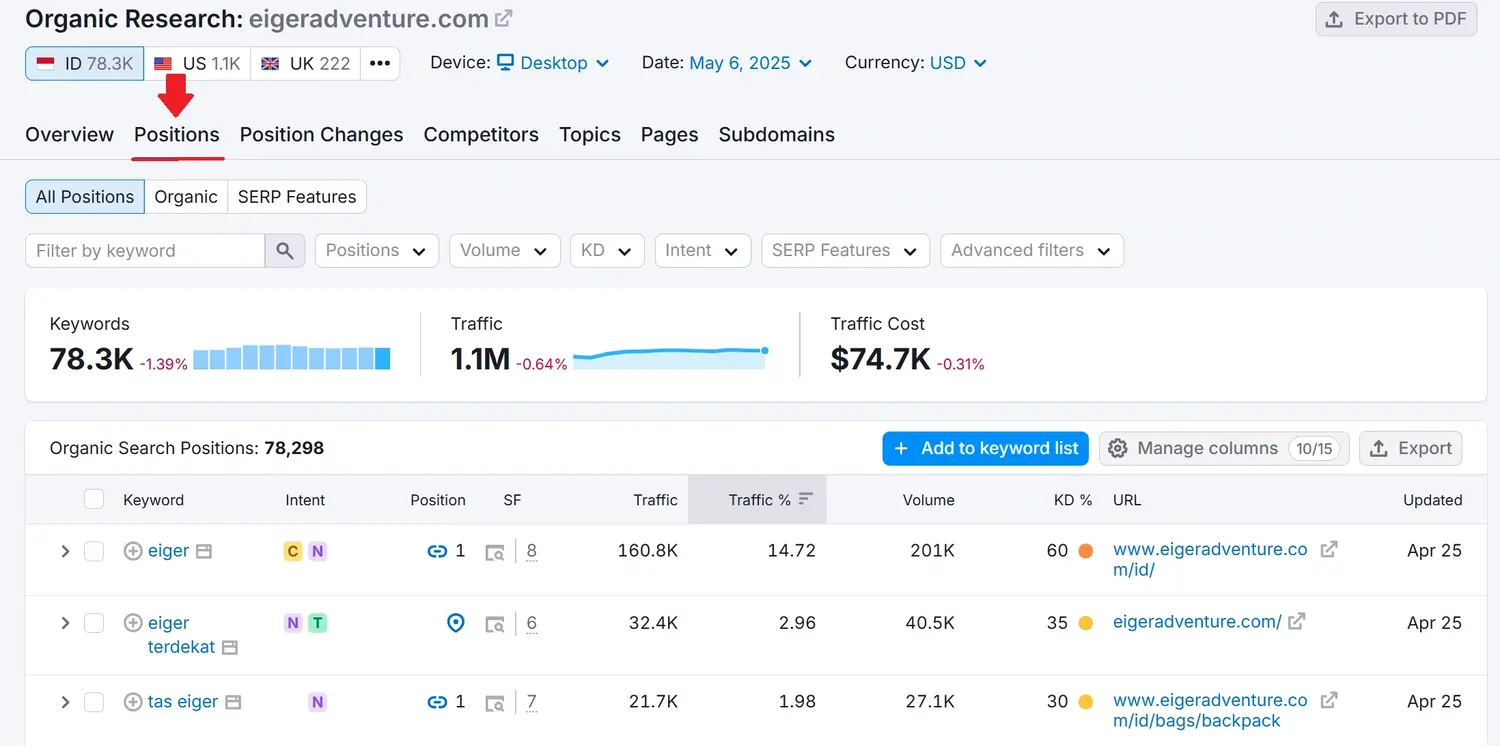
Task: Go to the Pages tab
Action: (670, 135)
